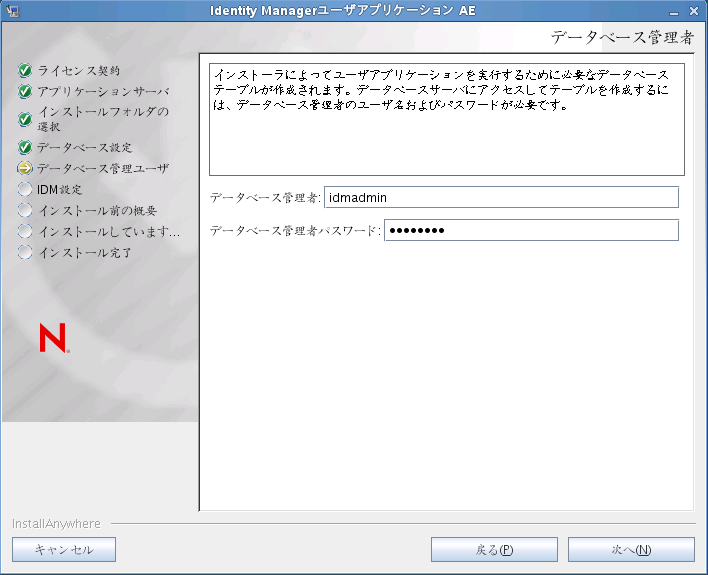Image resolution: width=708 pixels, height=575 pixels.
Task: Click the データベース管理者 heading at top right
Action: pyautogui.click(x=622, y=37)
